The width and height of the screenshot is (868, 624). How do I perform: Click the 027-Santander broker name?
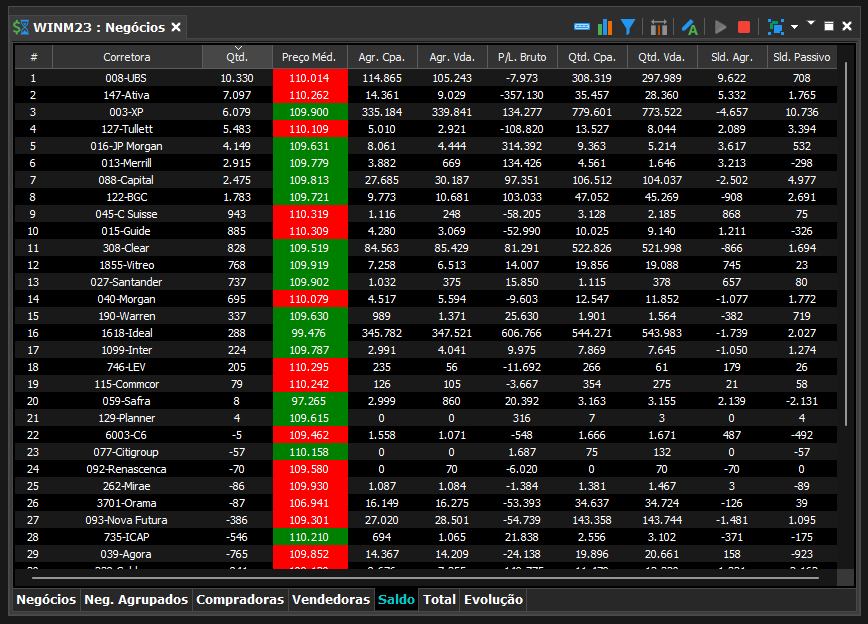(x=126, y=282)
